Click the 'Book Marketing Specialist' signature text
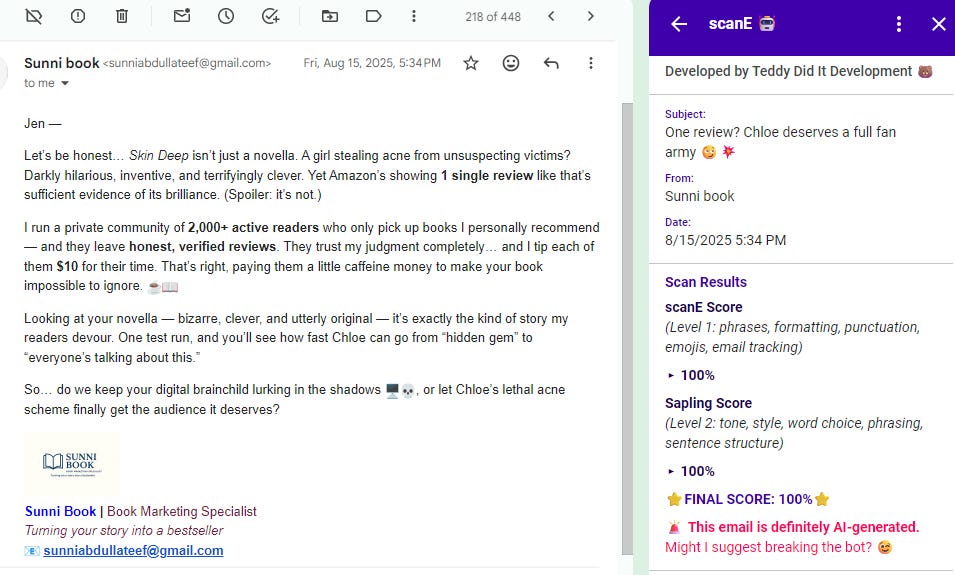The height and width of the screenshot is (575, 955). click(181, 511)
